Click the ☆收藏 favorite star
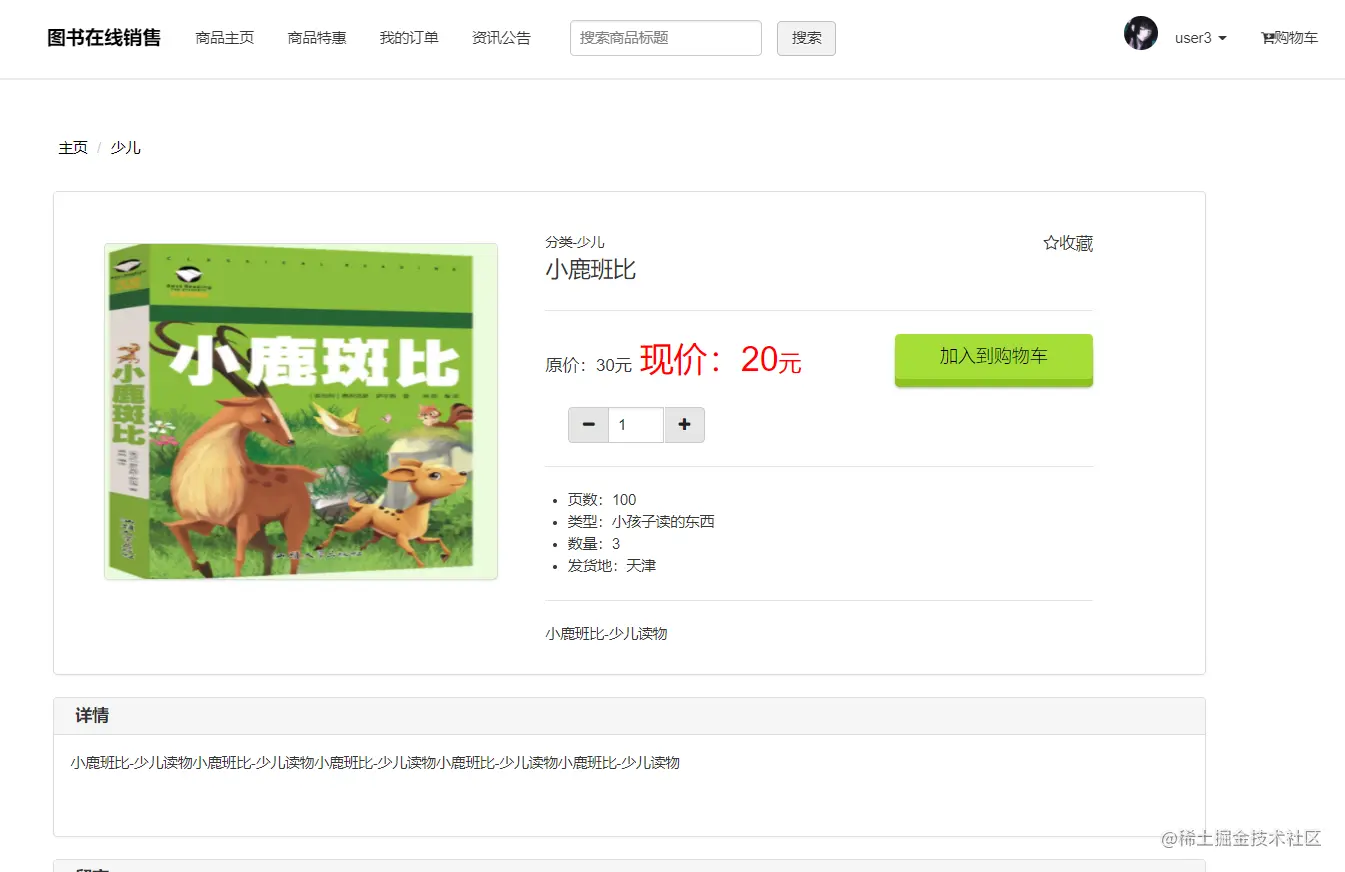1345x872 pixels. pos(1068,243)
